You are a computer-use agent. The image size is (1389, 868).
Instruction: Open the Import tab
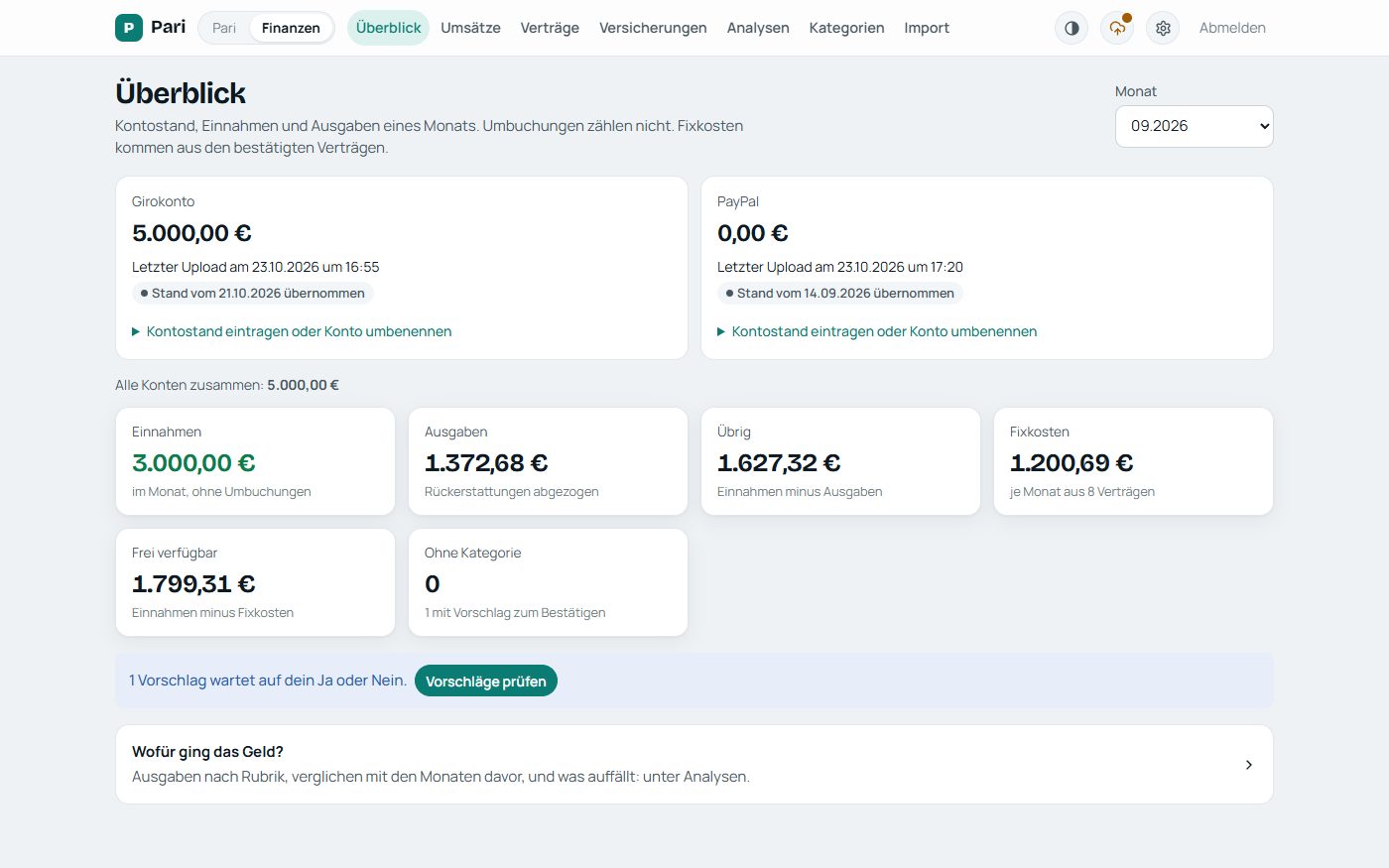point(927,28)
